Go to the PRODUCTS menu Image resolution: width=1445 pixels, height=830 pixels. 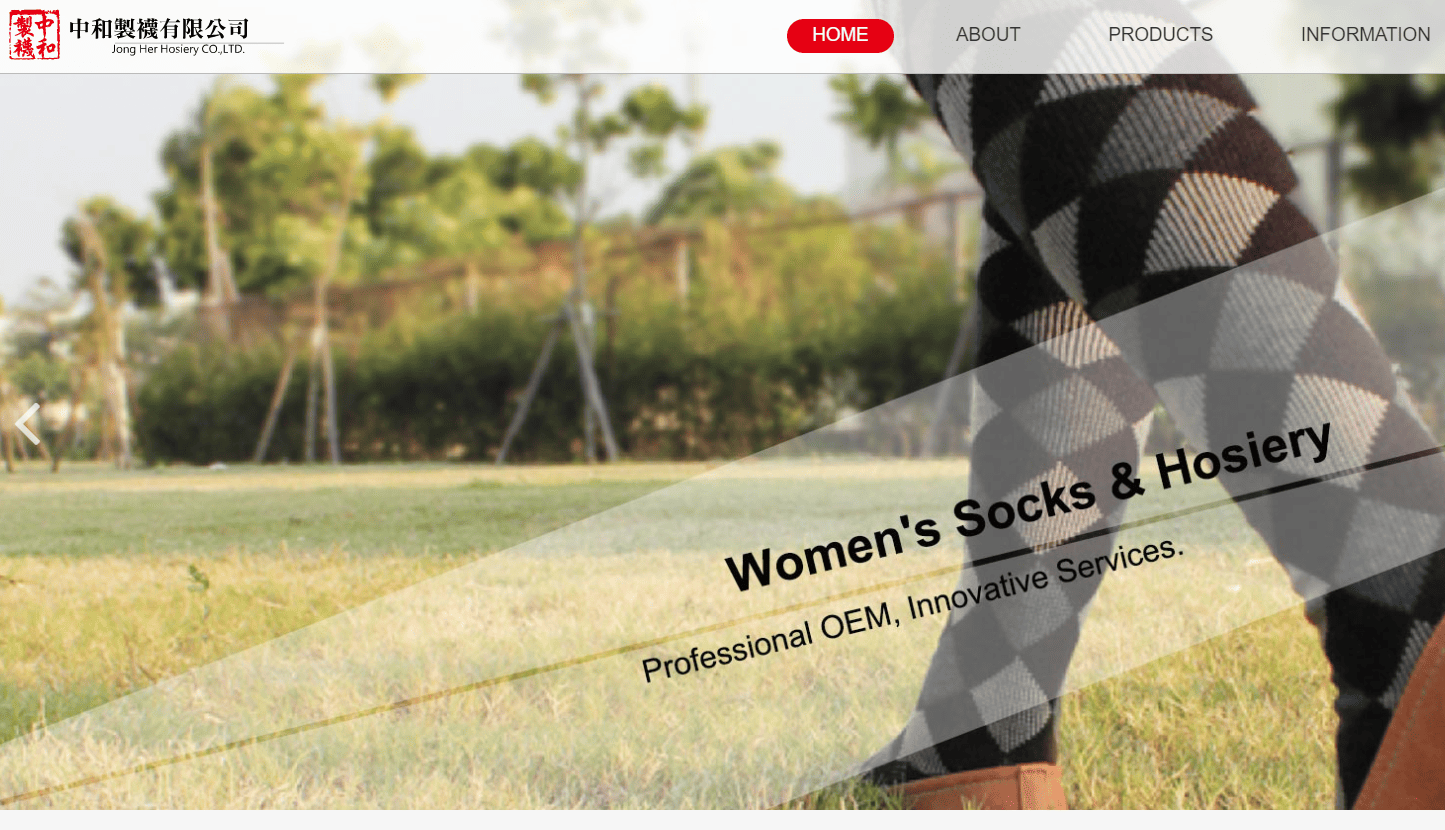coord(1160,35)
